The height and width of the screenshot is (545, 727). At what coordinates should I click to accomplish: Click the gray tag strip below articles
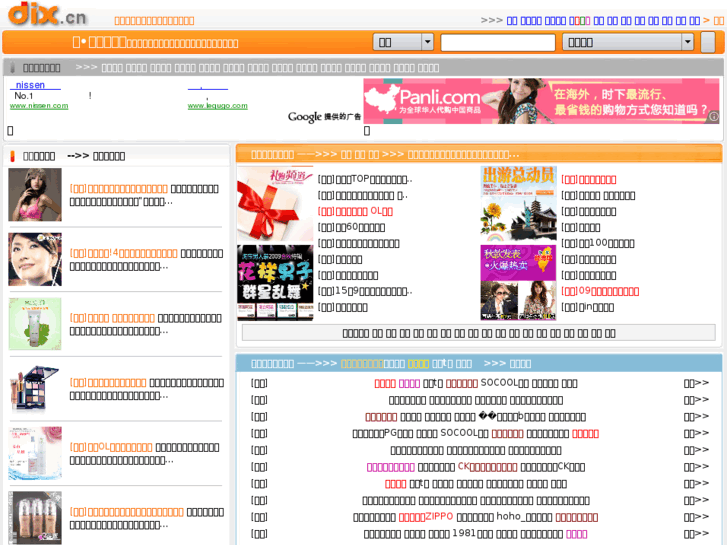(478, 333)
